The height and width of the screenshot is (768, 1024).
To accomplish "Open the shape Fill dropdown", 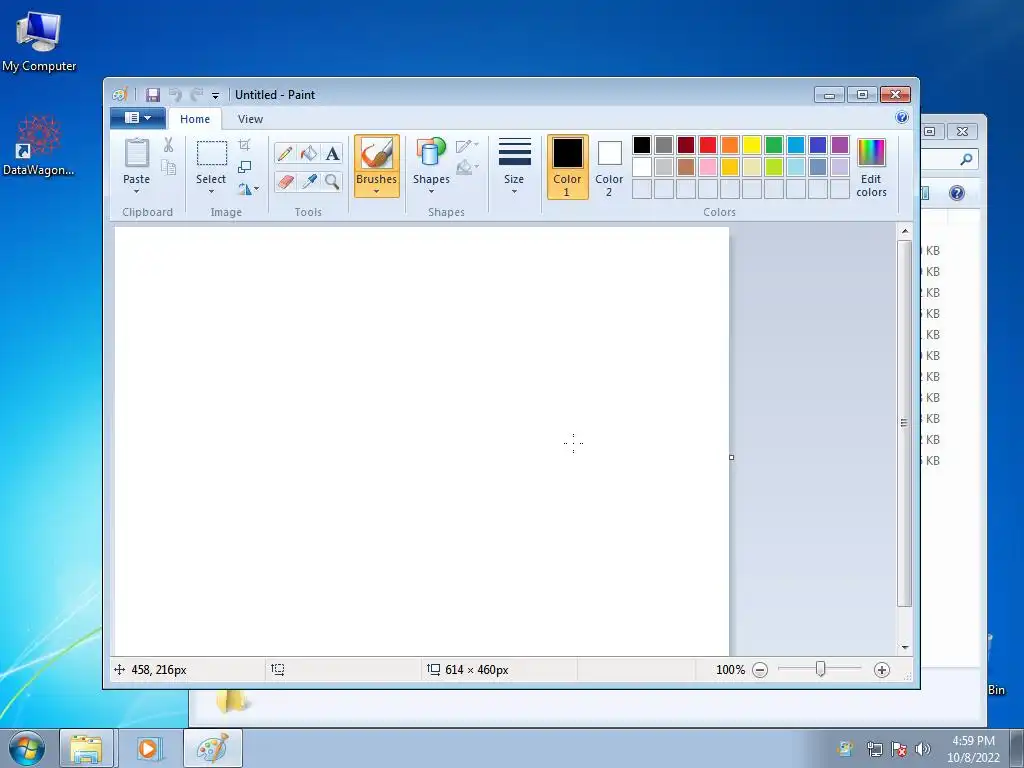I will [467, 168].
